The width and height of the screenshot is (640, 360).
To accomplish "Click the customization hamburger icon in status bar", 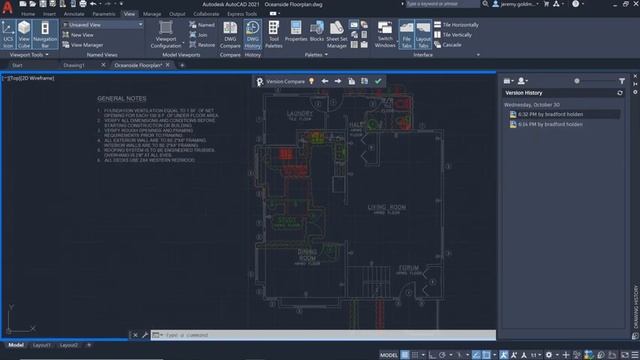I will point(635,355).
